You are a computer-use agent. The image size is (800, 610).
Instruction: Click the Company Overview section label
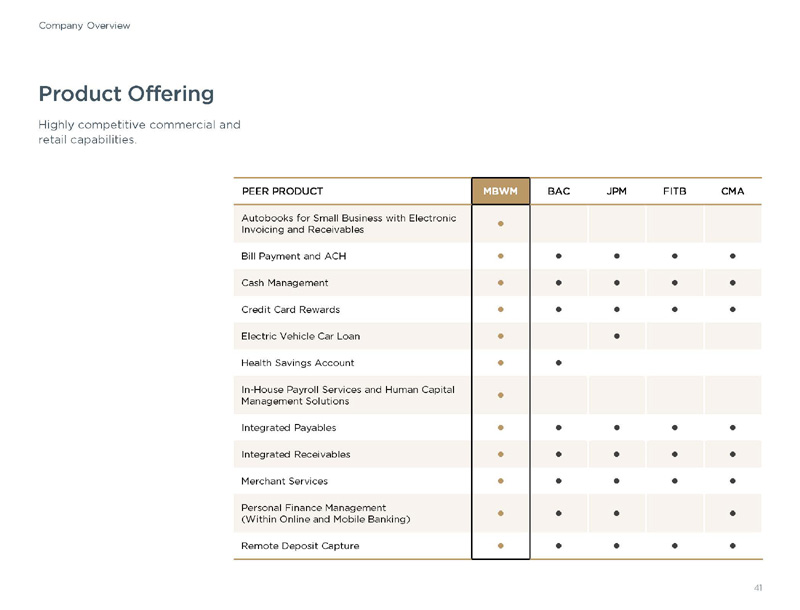84,25
